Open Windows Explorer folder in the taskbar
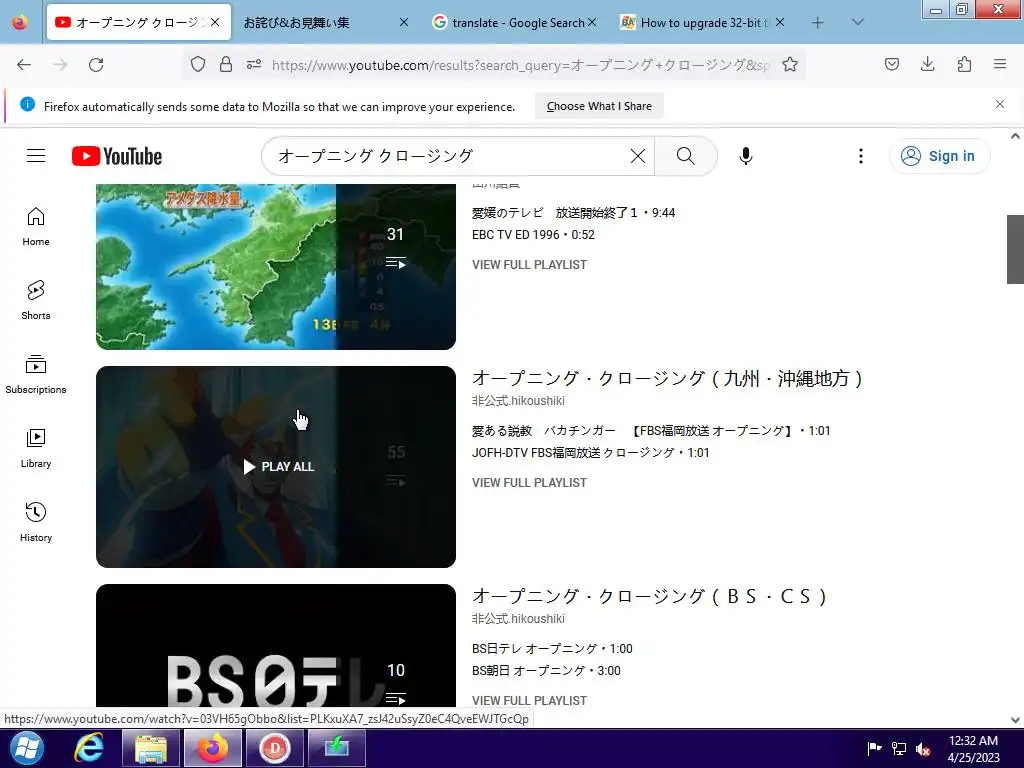 point(151,748)
